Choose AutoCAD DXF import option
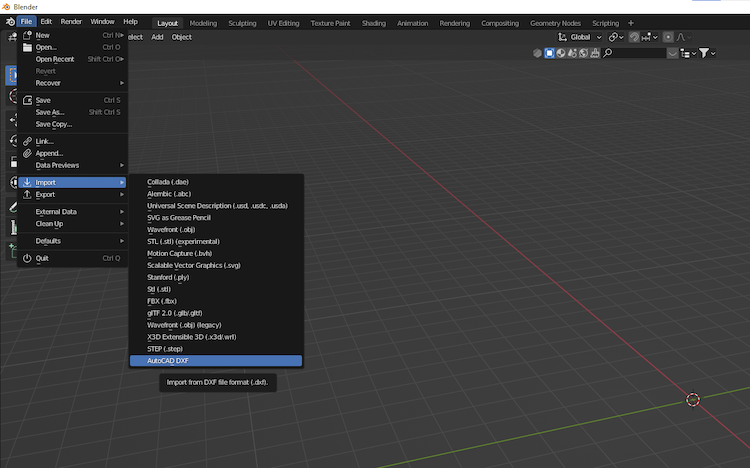Viewport: 750px width, 468px height. tap(216, 361)
